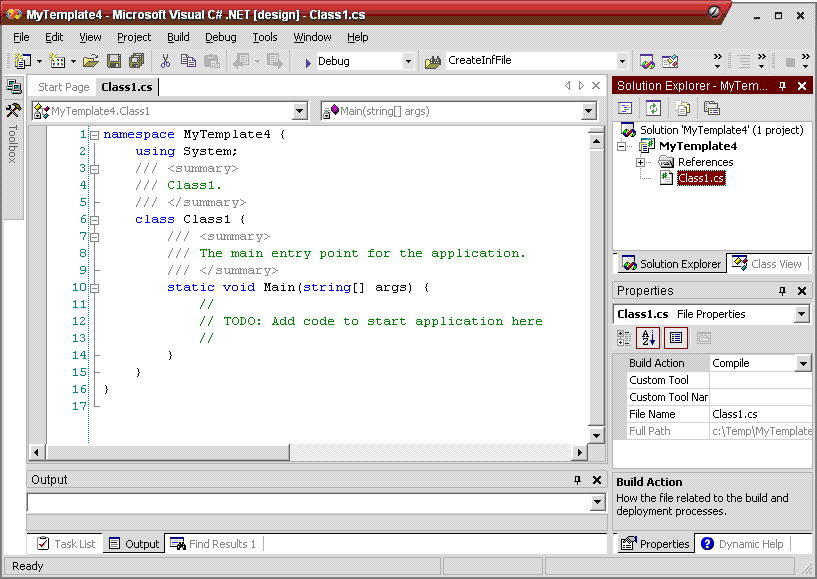Click the File Name value field Class1.cs
The image size is (817, 579).
[x=761, y=414]
